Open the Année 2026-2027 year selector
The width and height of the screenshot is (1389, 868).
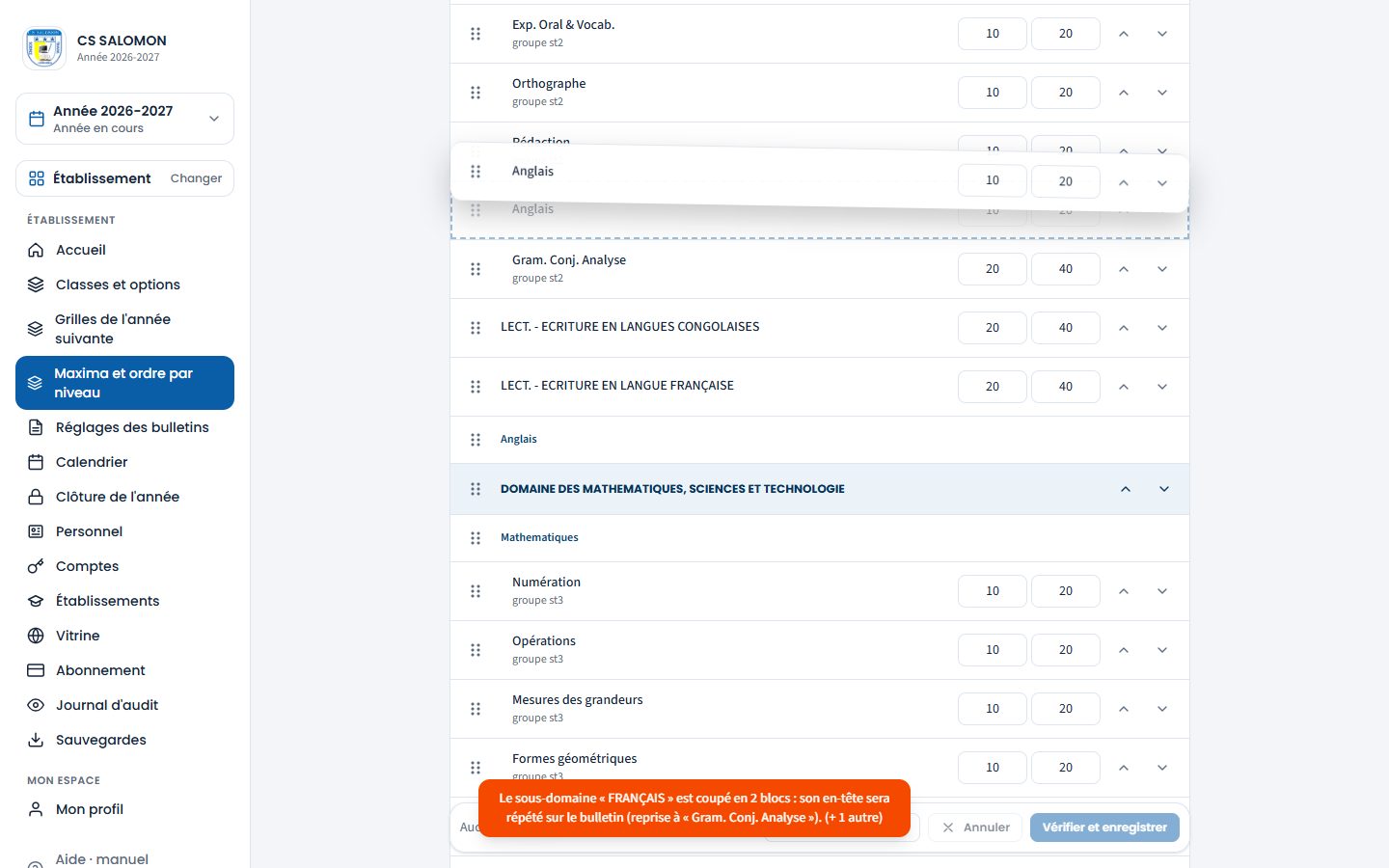coord(124,119)
